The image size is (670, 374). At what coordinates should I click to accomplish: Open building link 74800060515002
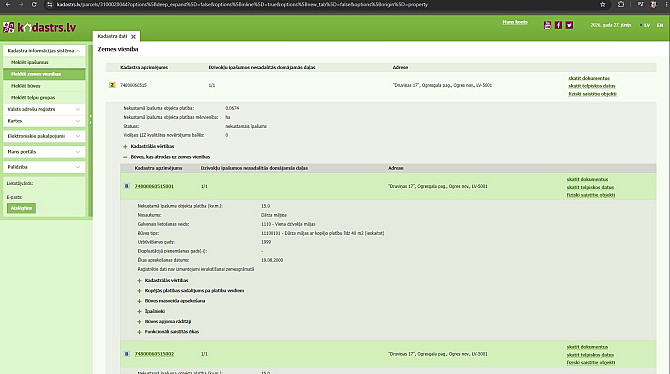154,354
